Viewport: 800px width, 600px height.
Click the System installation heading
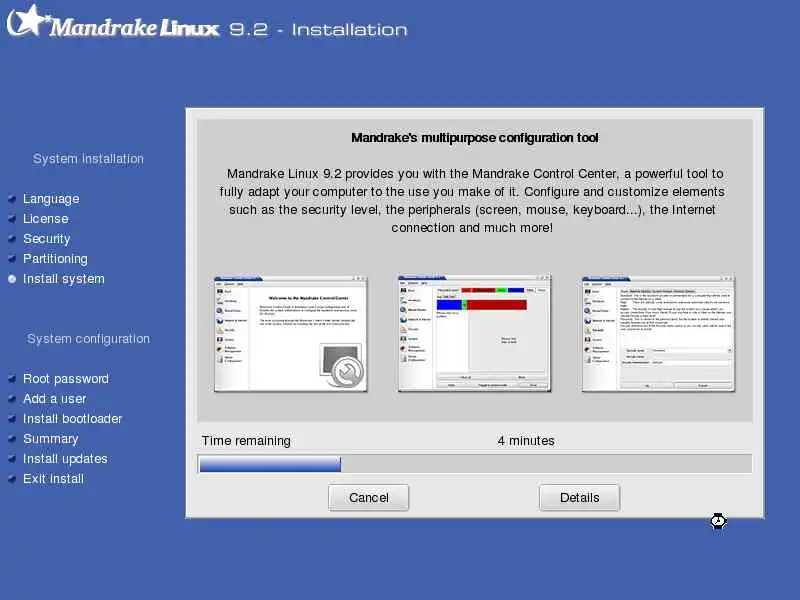coord(88,159)
